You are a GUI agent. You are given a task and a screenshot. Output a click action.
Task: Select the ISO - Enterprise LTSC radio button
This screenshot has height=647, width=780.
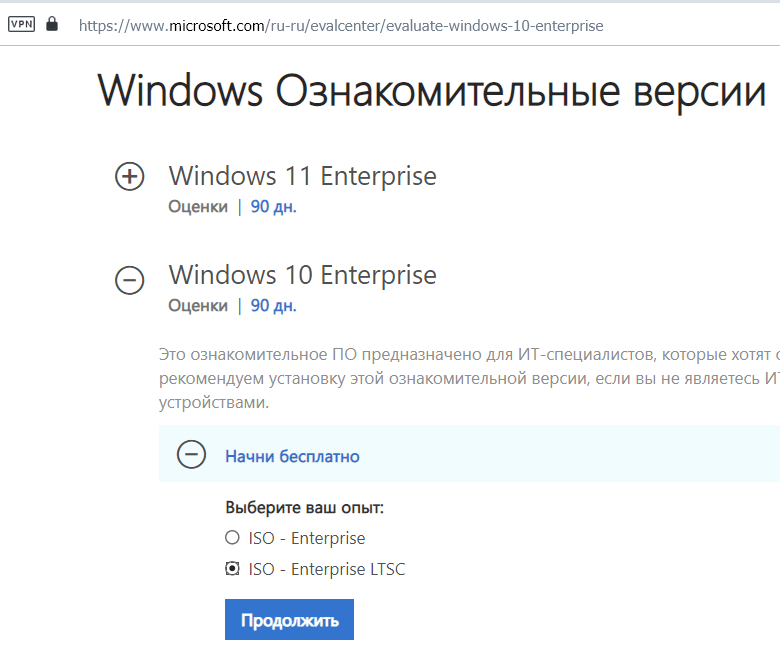232,568
